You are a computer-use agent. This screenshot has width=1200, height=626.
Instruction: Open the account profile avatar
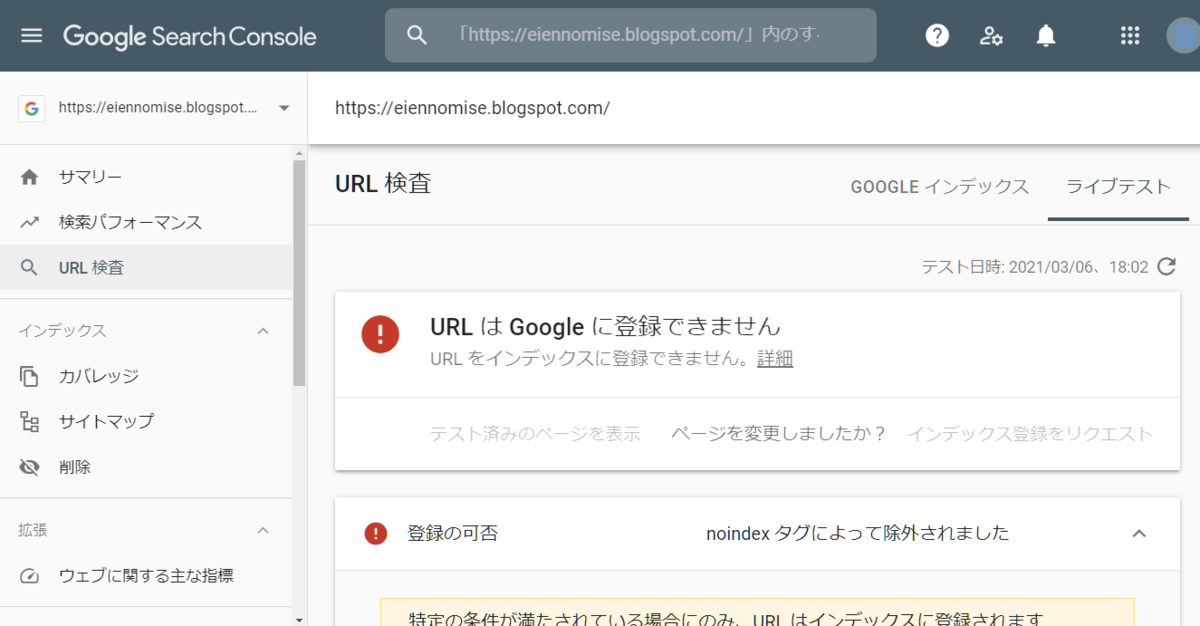pos(1184,36)
